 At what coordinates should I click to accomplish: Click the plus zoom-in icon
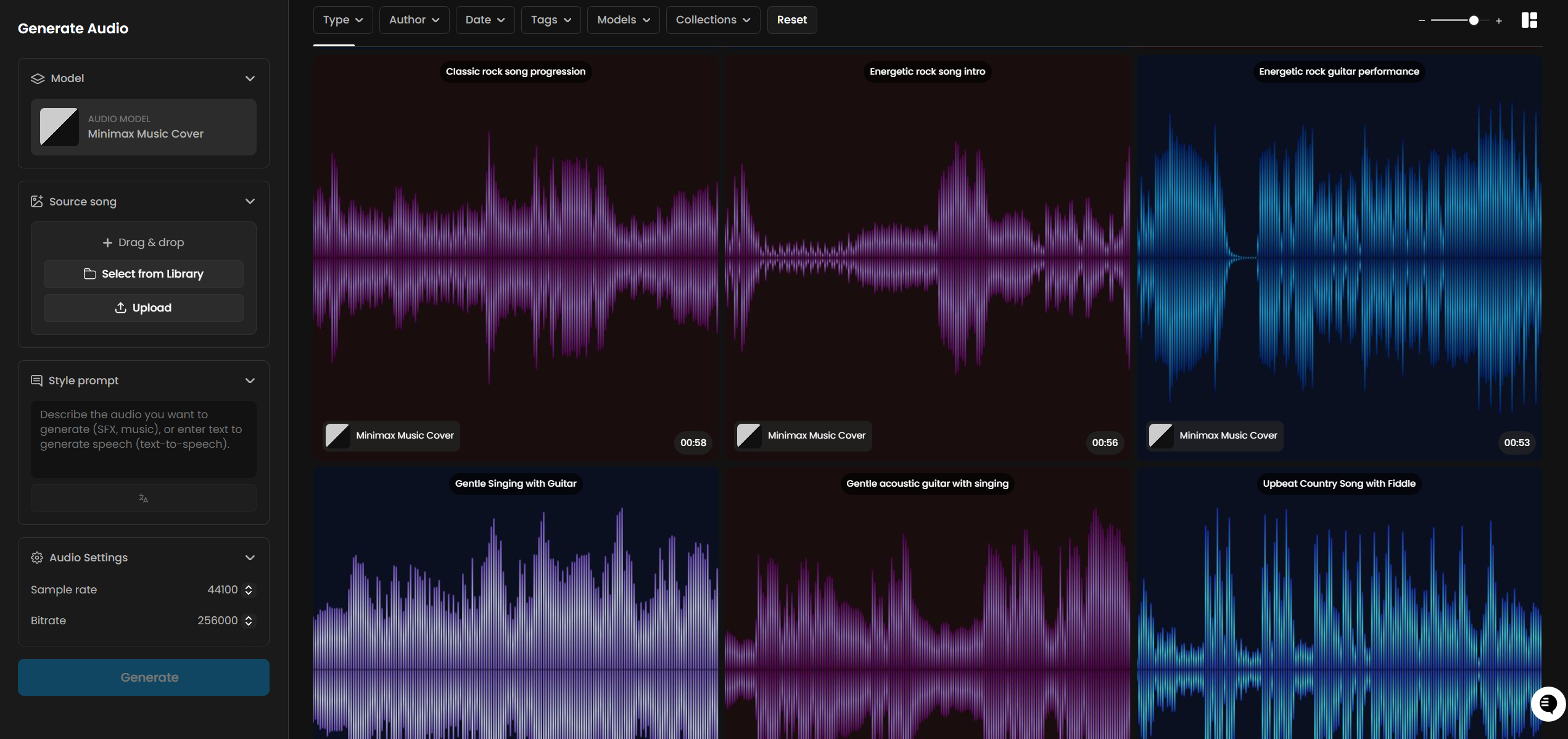[1499, 21]
